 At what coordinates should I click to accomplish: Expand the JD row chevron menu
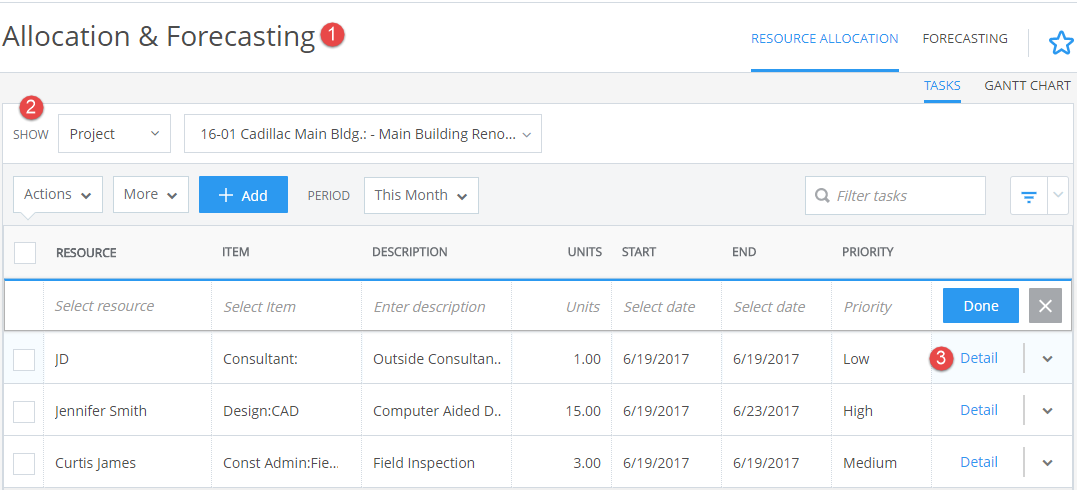(x=1047, y=359)
